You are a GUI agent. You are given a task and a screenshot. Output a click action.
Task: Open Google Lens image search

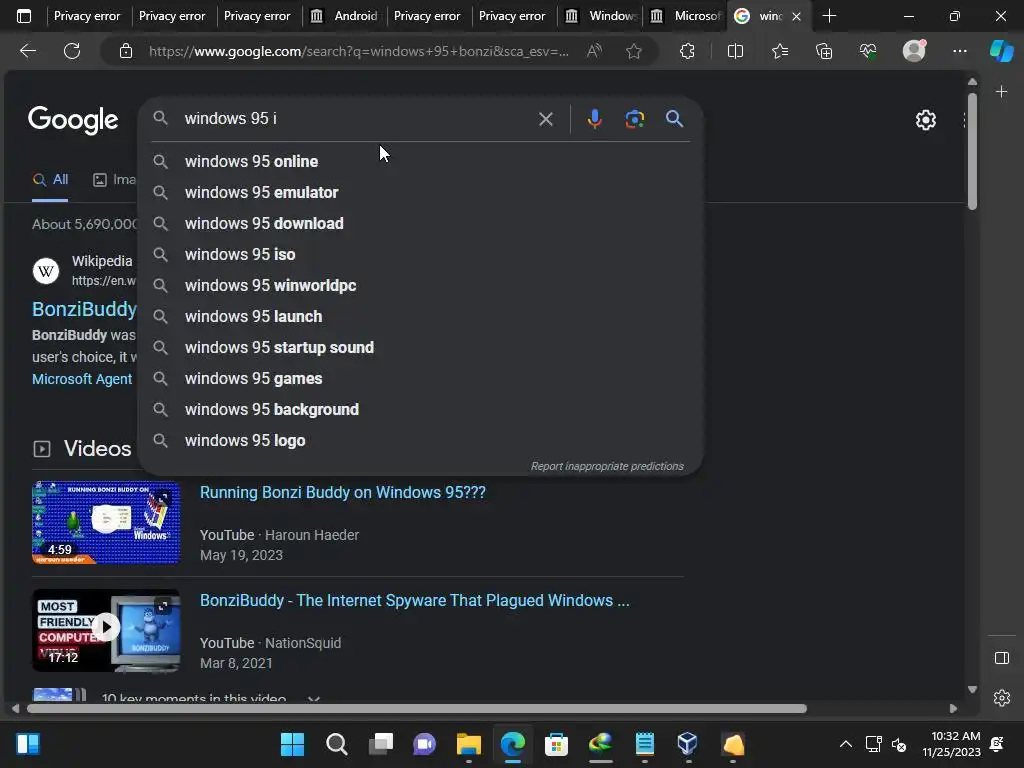(x=634, y=119)
